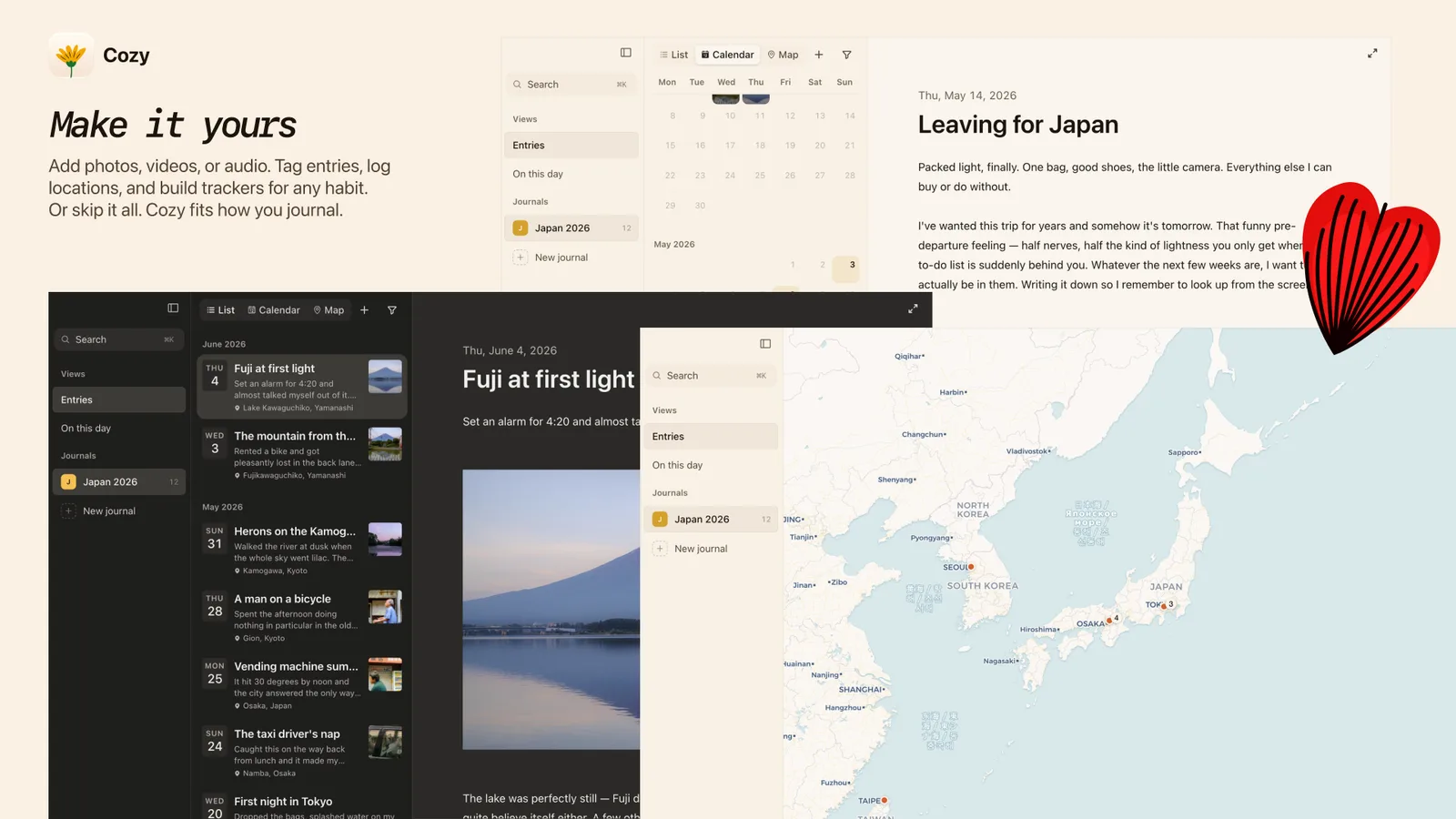Viewport: 1456px width, 819px height.
Task: Click the Sapporo label on the map
Action: tap(1184, 452)
